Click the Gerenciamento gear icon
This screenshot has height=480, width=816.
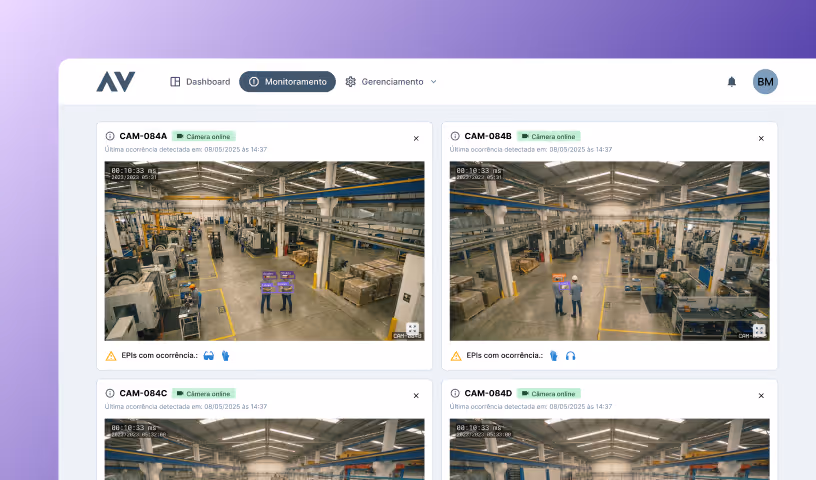tap(351, 82)
